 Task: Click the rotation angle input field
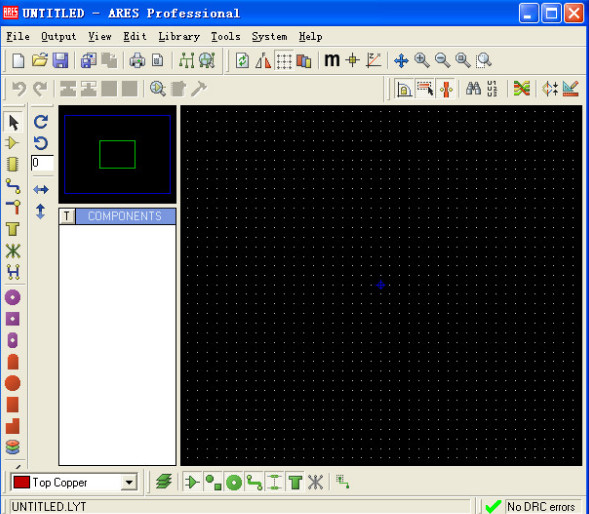click(x=42, y=163)
